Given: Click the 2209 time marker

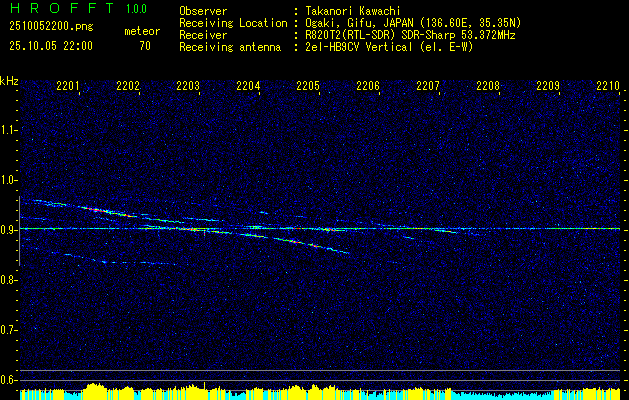Looking at the screenshot, I should [548, 85].
